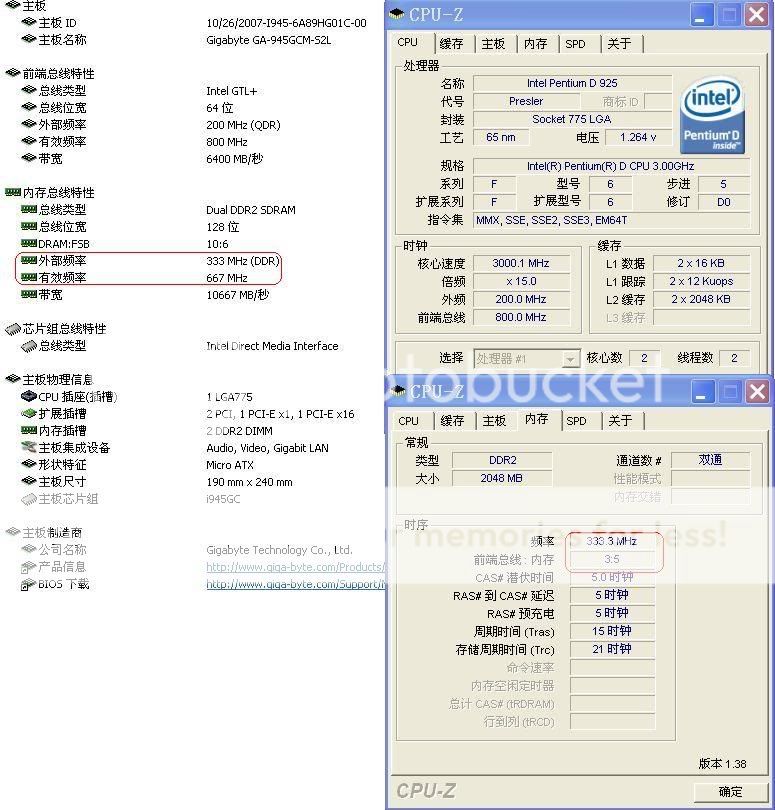
Task: Switch to CPU tab in lower CPU-Z window
Action: 409,421
